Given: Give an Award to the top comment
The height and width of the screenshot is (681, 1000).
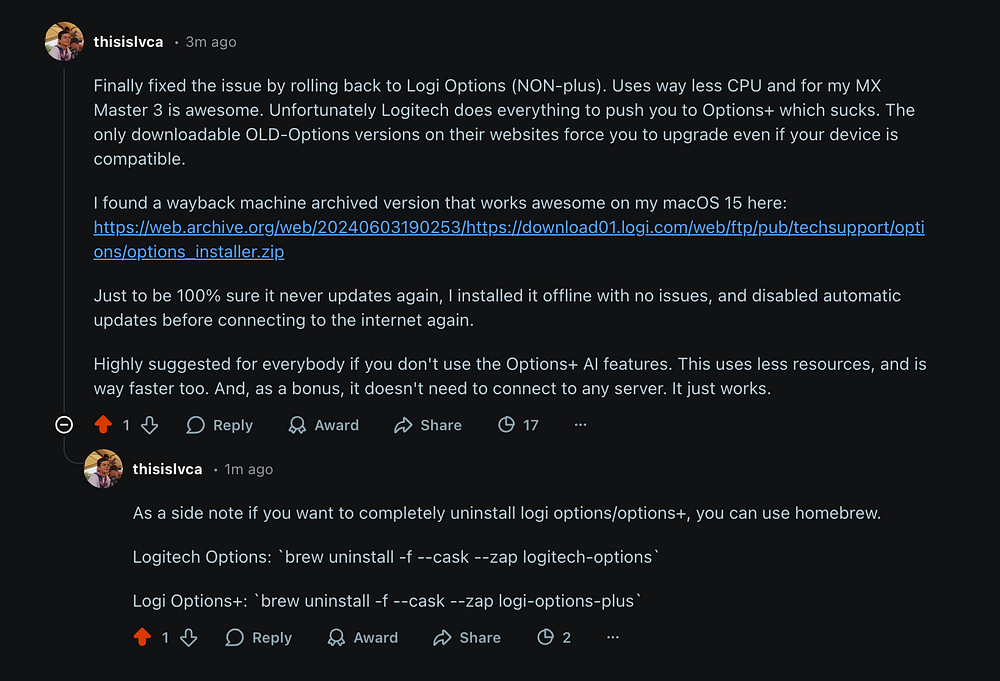Looking at the screenshot, I should click(x=323, y=425).
